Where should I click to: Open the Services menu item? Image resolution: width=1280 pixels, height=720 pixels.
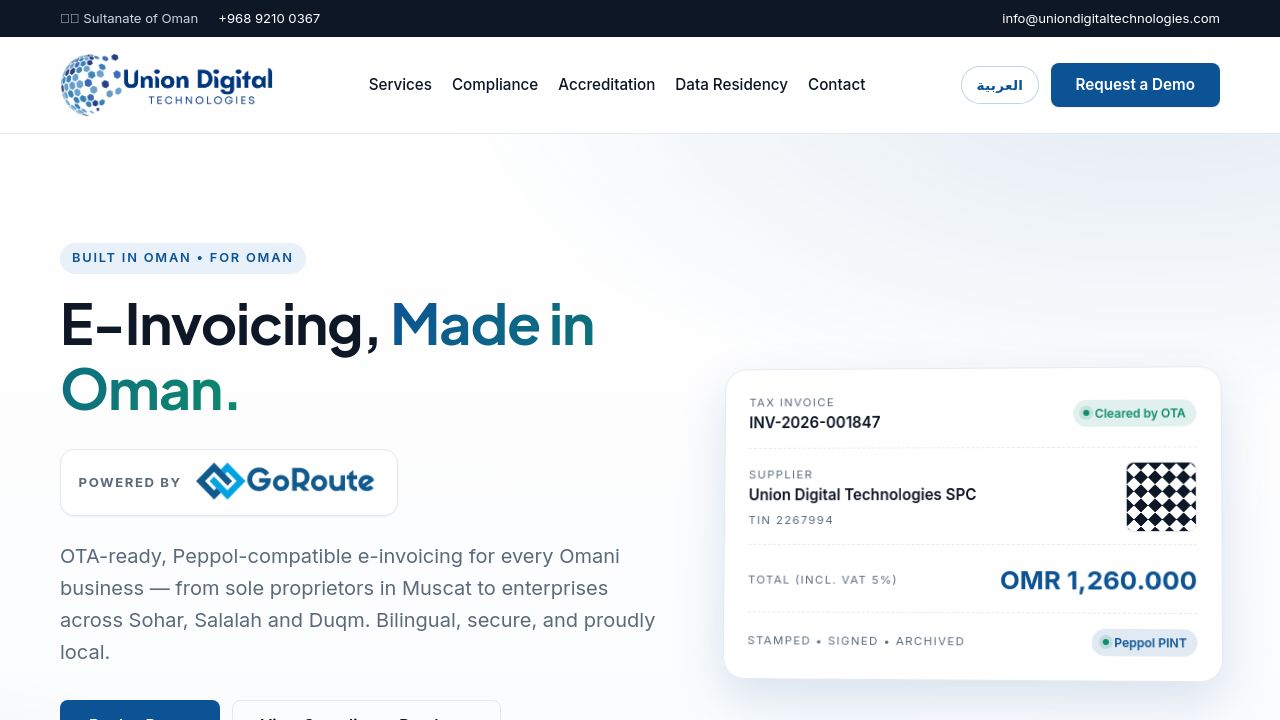400,85
